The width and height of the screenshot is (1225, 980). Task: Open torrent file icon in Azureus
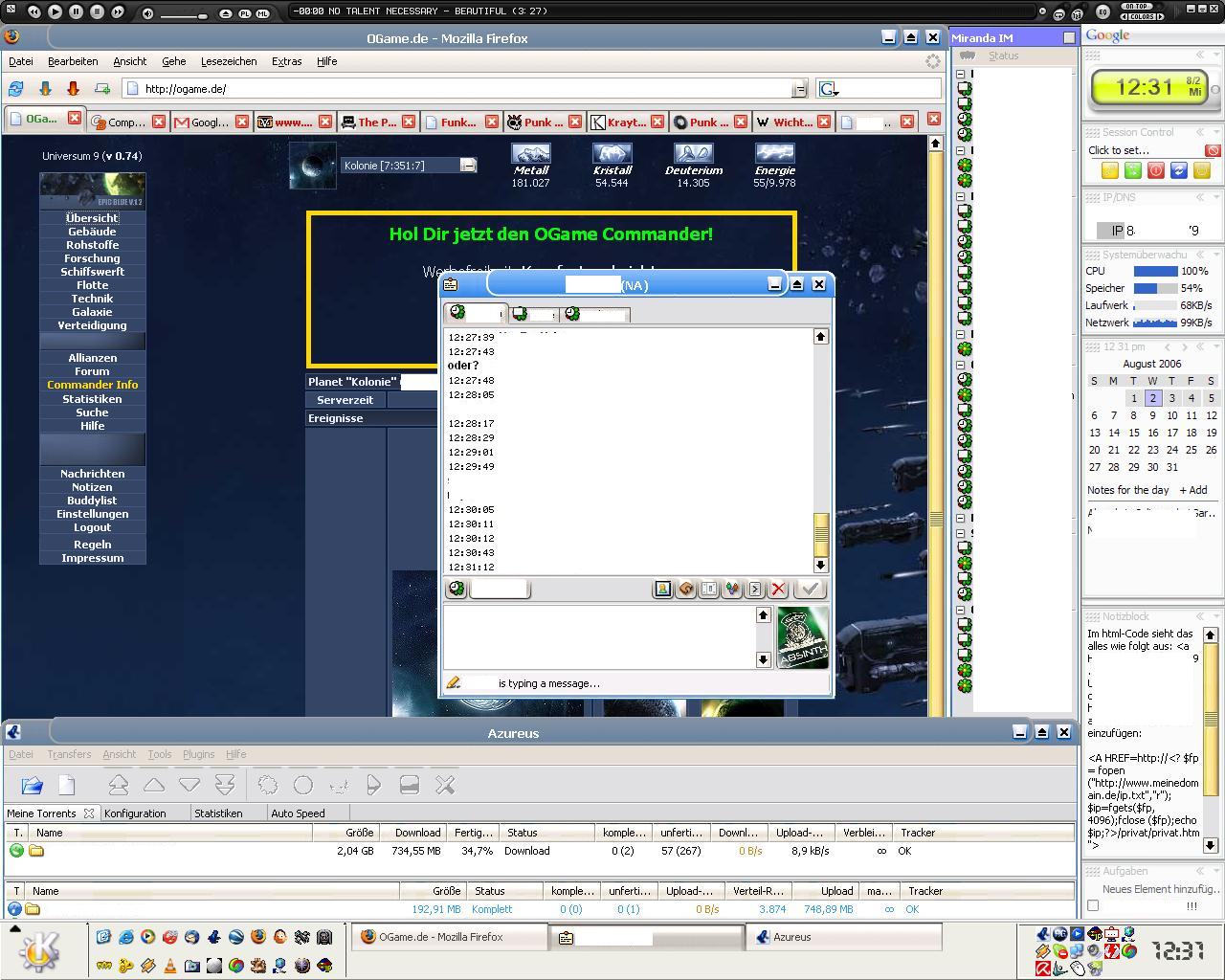(32, 786)
